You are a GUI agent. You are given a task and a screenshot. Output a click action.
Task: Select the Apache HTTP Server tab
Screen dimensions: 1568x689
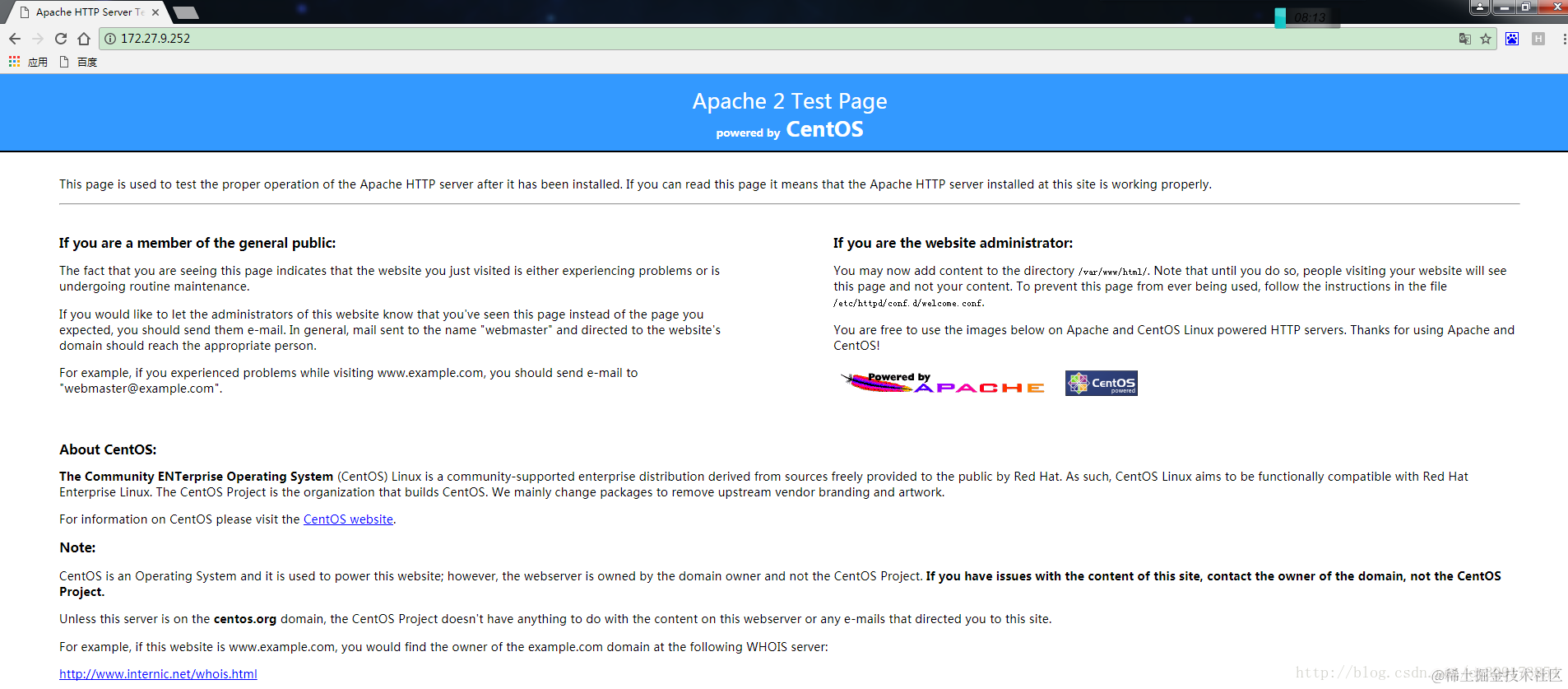pyautogui.click(x=89, y=12)
